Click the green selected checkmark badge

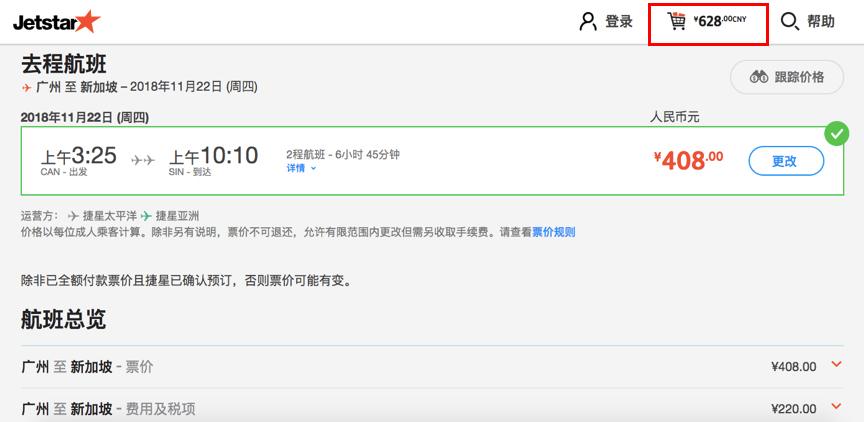pos(836,133)
